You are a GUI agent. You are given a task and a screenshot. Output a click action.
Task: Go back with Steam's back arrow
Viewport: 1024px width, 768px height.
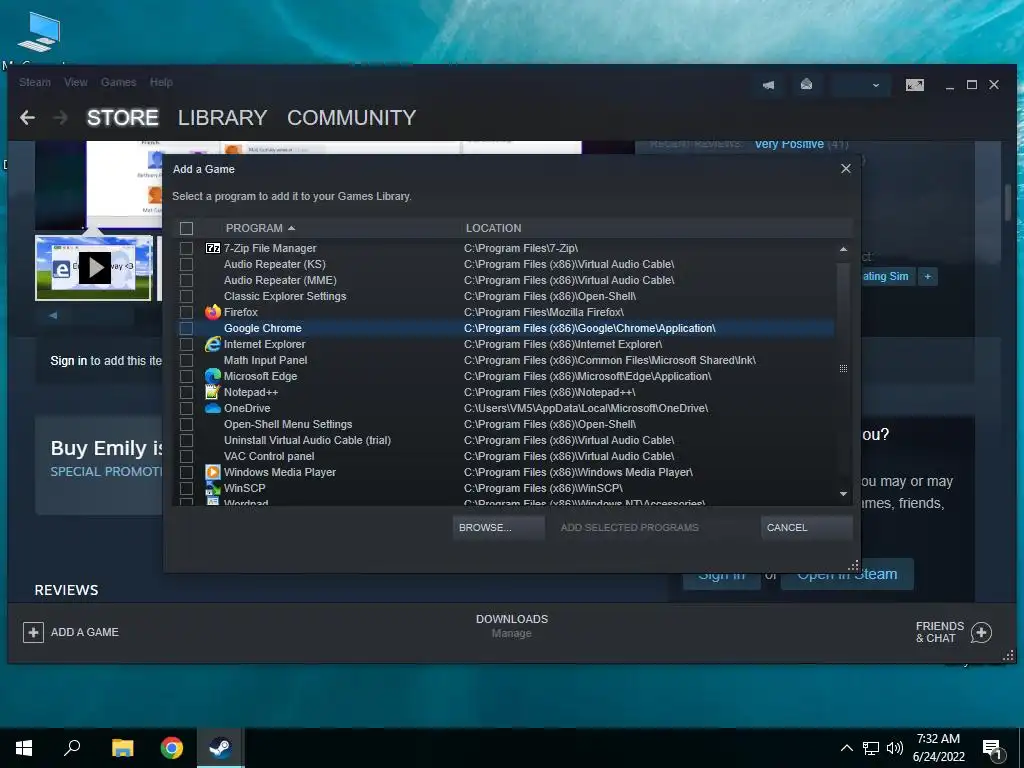[x=27, y=118]
